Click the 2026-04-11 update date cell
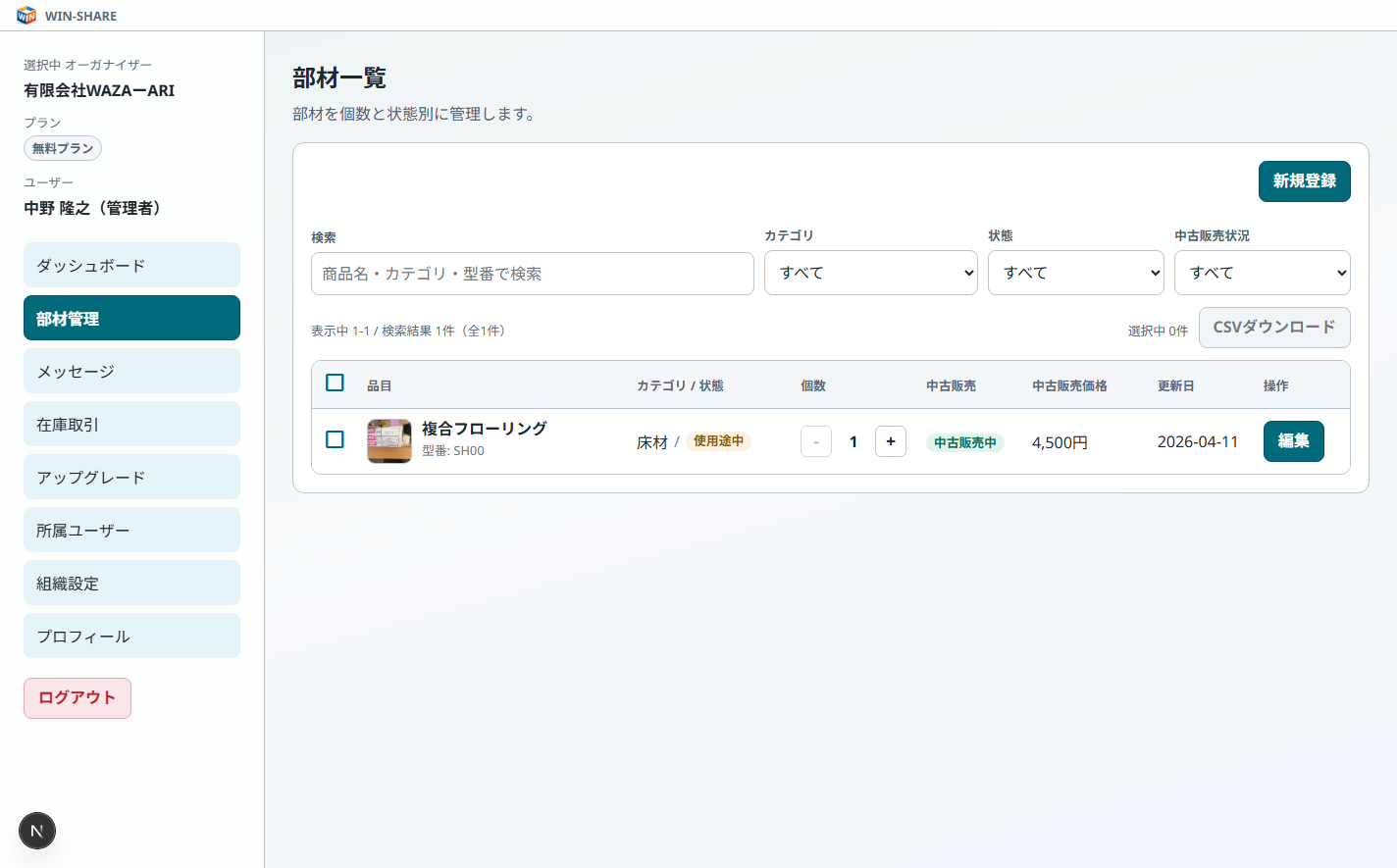The width and height of the screenshot is (1397, 868). (1198, 442)
